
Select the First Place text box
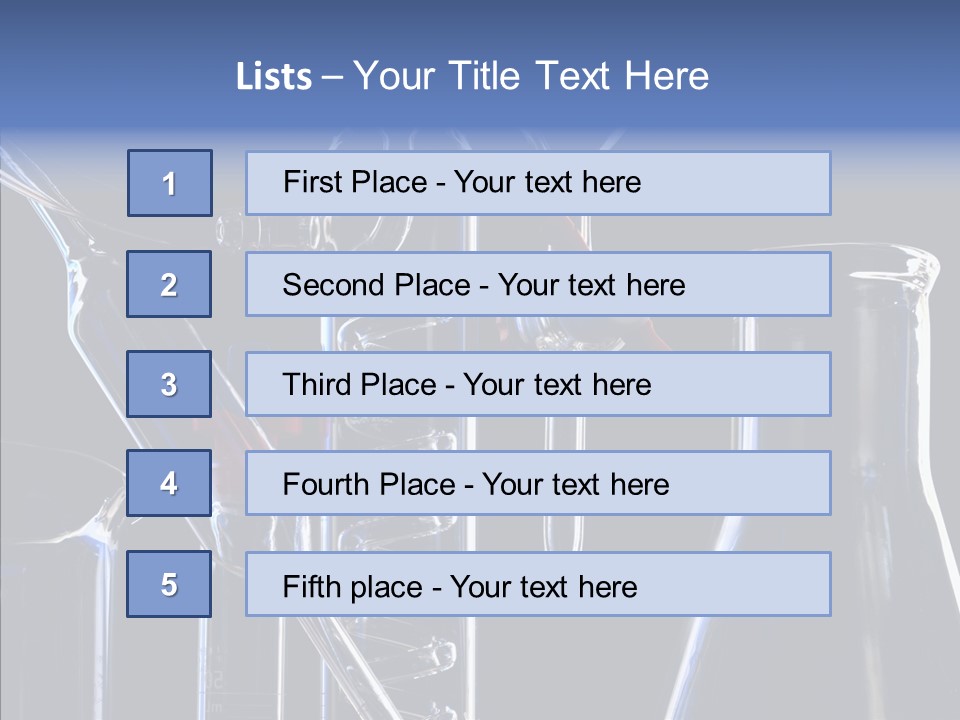coord(538,183)
